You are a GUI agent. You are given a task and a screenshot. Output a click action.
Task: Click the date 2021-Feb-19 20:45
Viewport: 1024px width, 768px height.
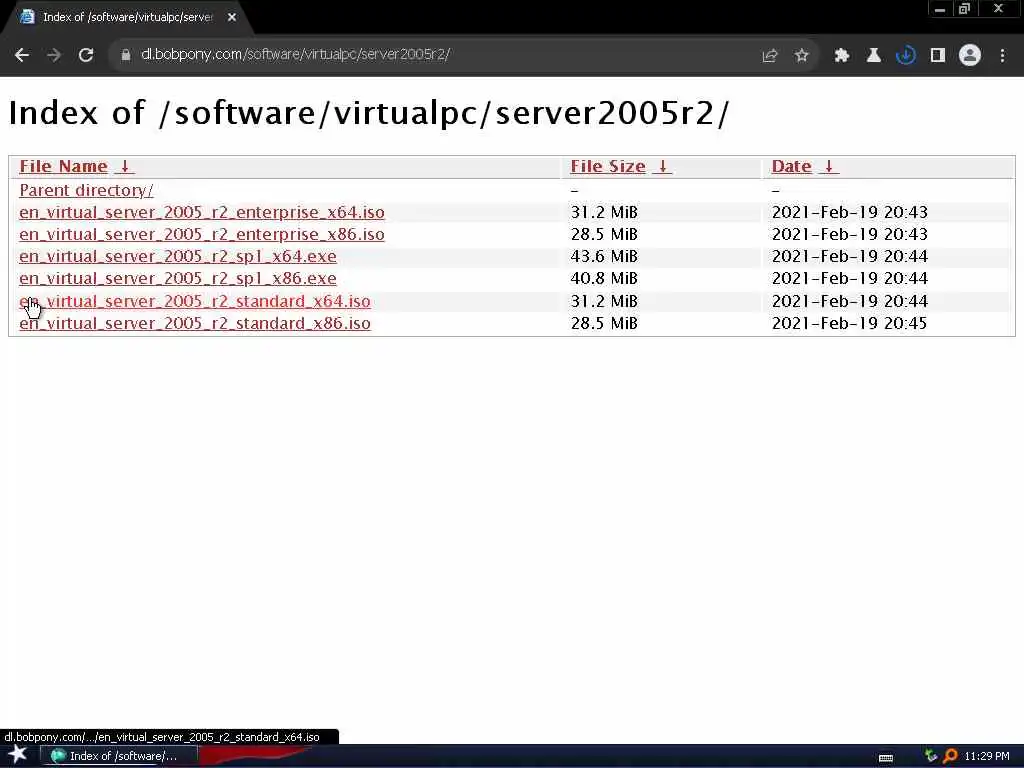[849, 324]
